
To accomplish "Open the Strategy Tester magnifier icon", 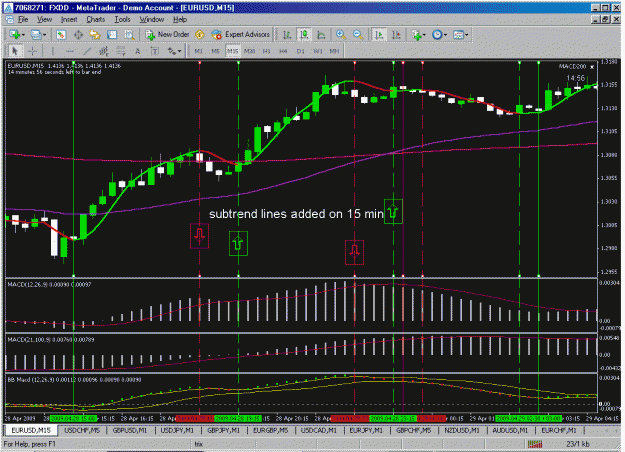I will pos(129,35).
